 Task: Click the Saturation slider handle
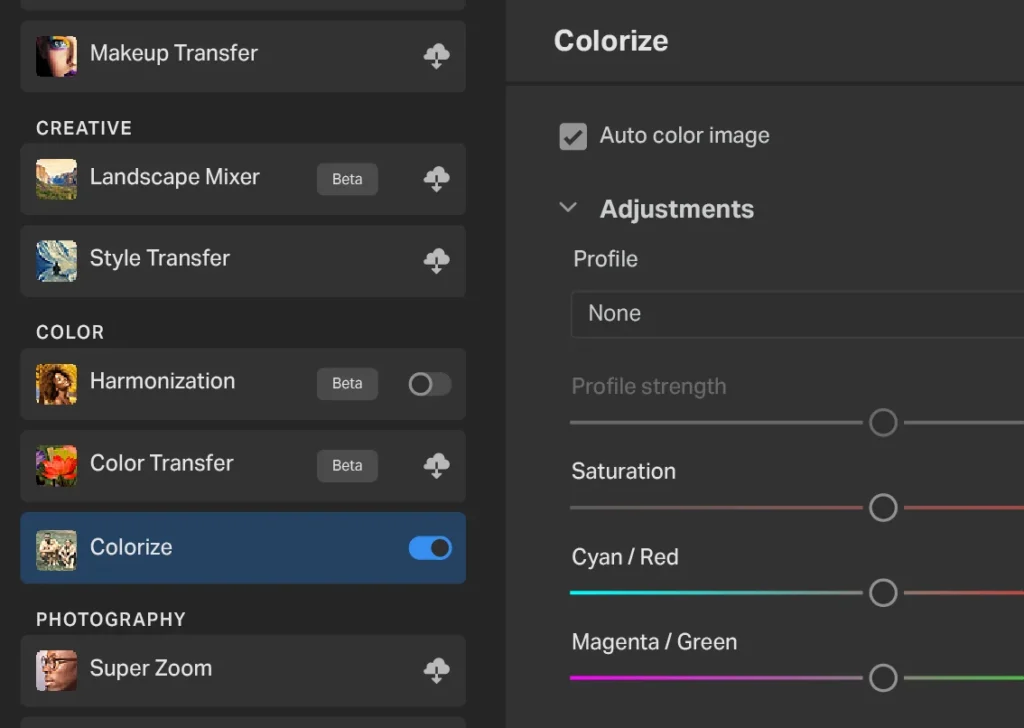pyautogui.click(x=883, y=508)
